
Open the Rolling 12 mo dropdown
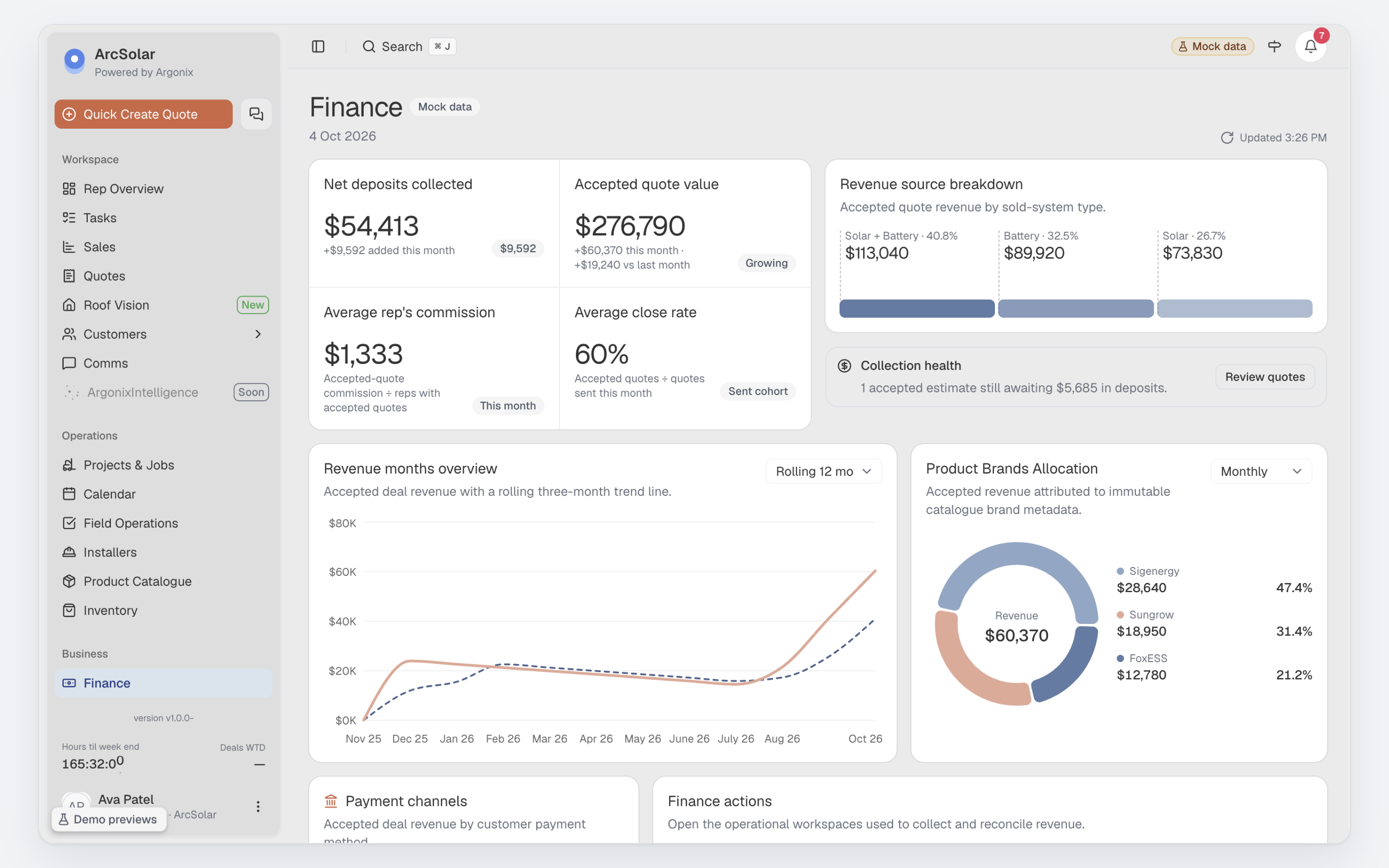point(824,471)
